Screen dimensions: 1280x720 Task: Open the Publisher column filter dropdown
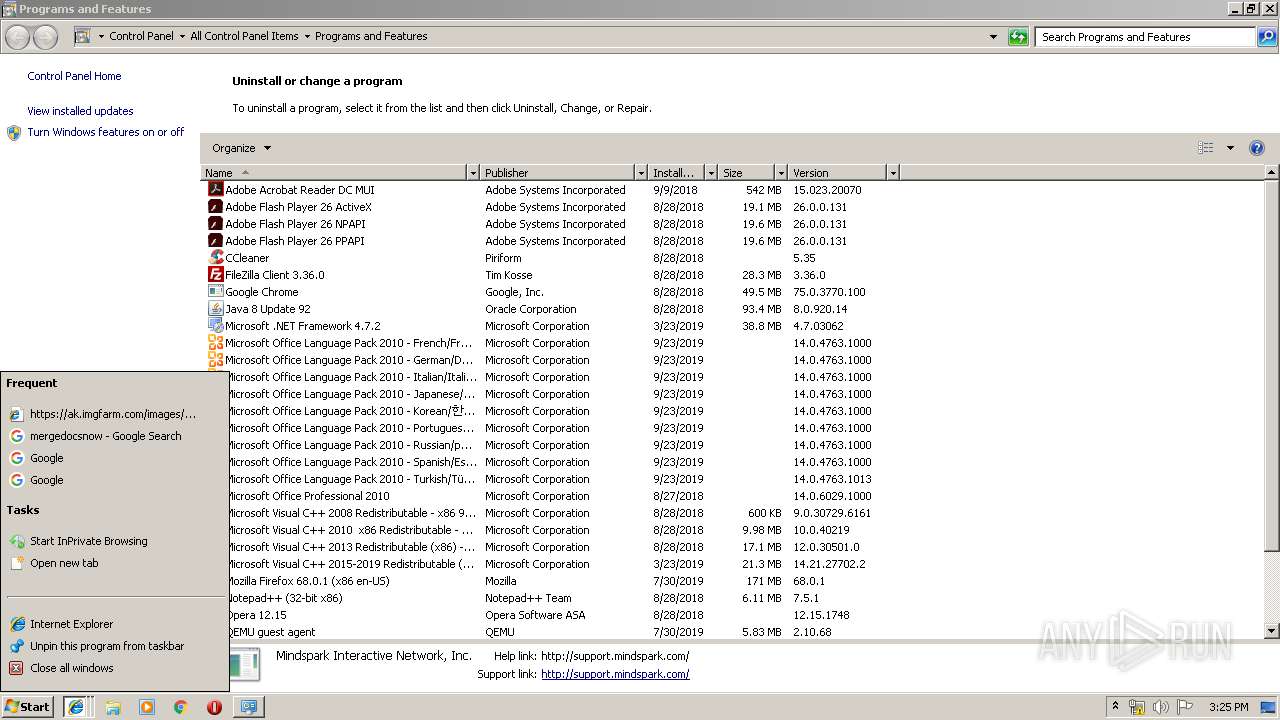point(641,173)
